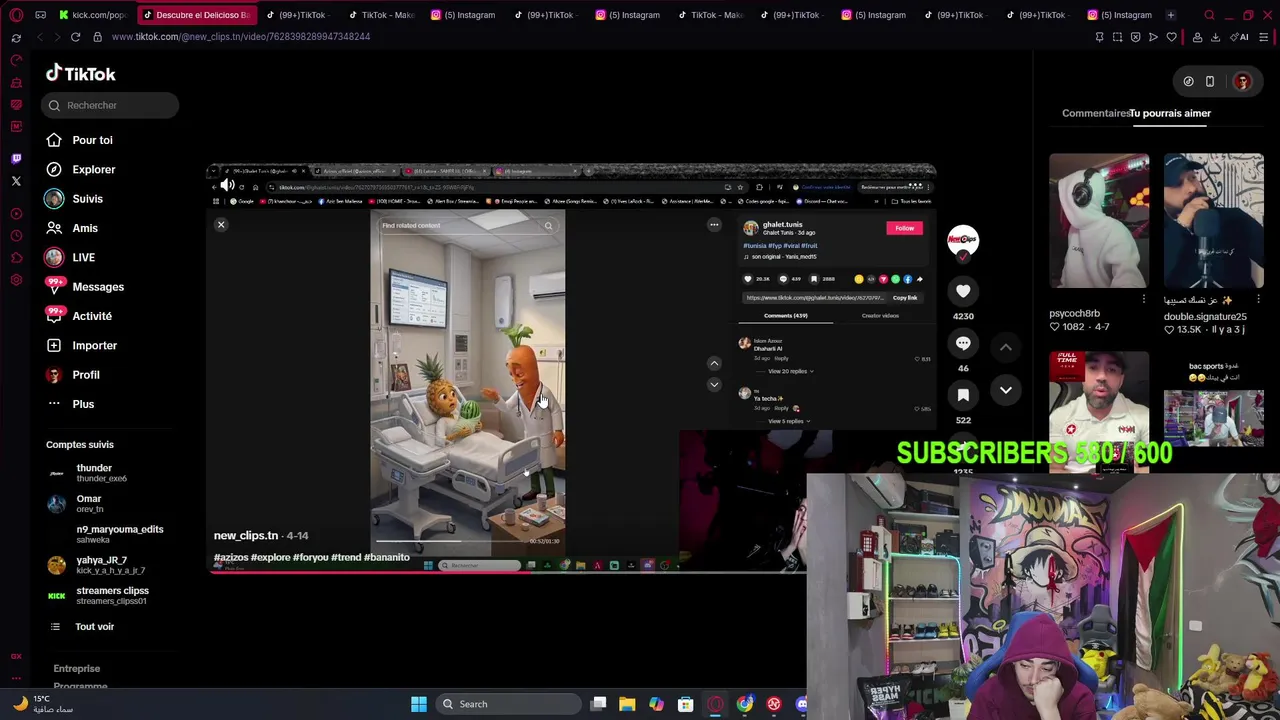
Task: Like the video with heart showing 4230
Action: 963,291
